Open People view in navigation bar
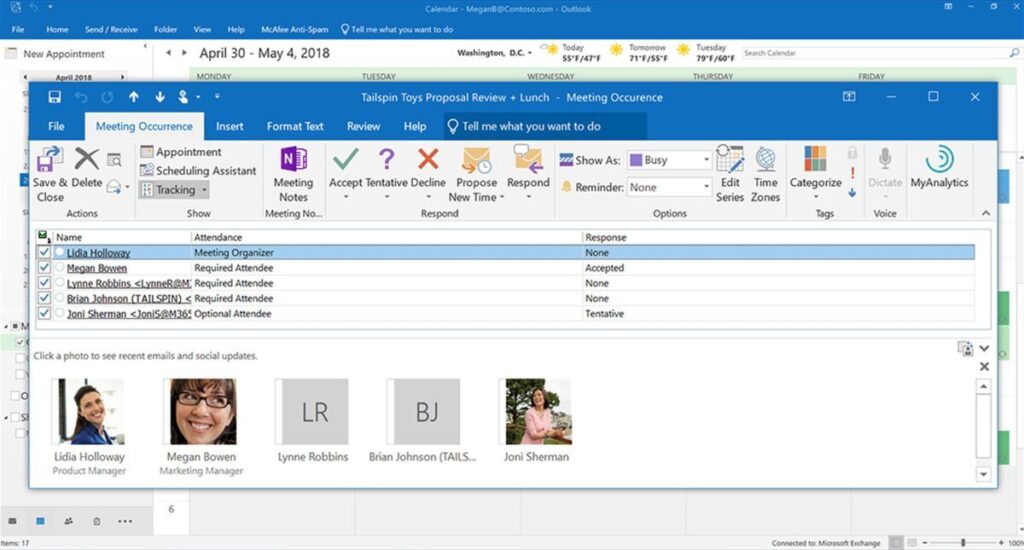The height and width of the screenshot is (550, 1024). pos(69,521)
